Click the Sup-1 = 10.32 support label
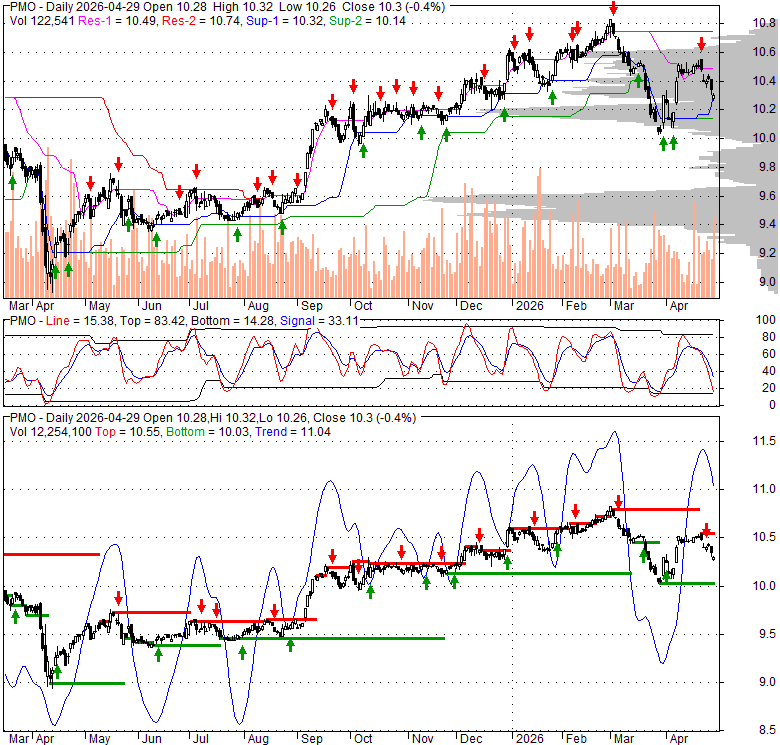 point(285,21)
